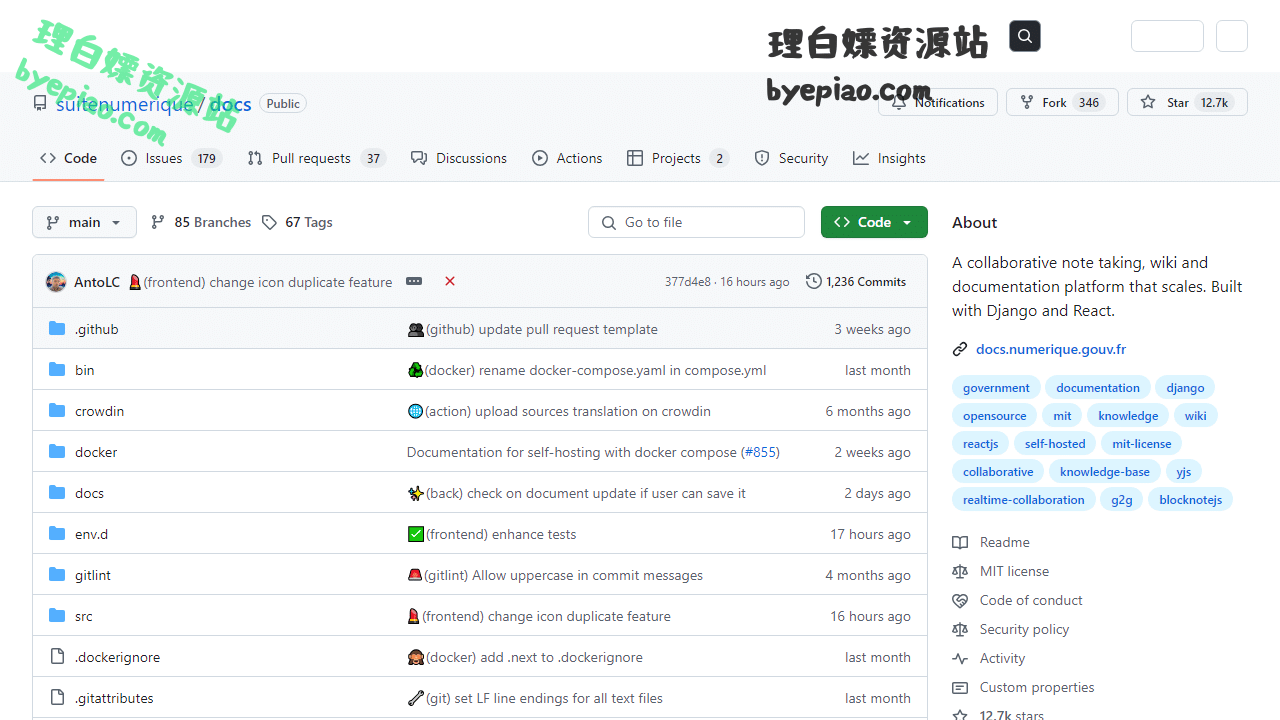Open the docker folder
This screenshot has height=720, width=1280.
coord(96,452)
